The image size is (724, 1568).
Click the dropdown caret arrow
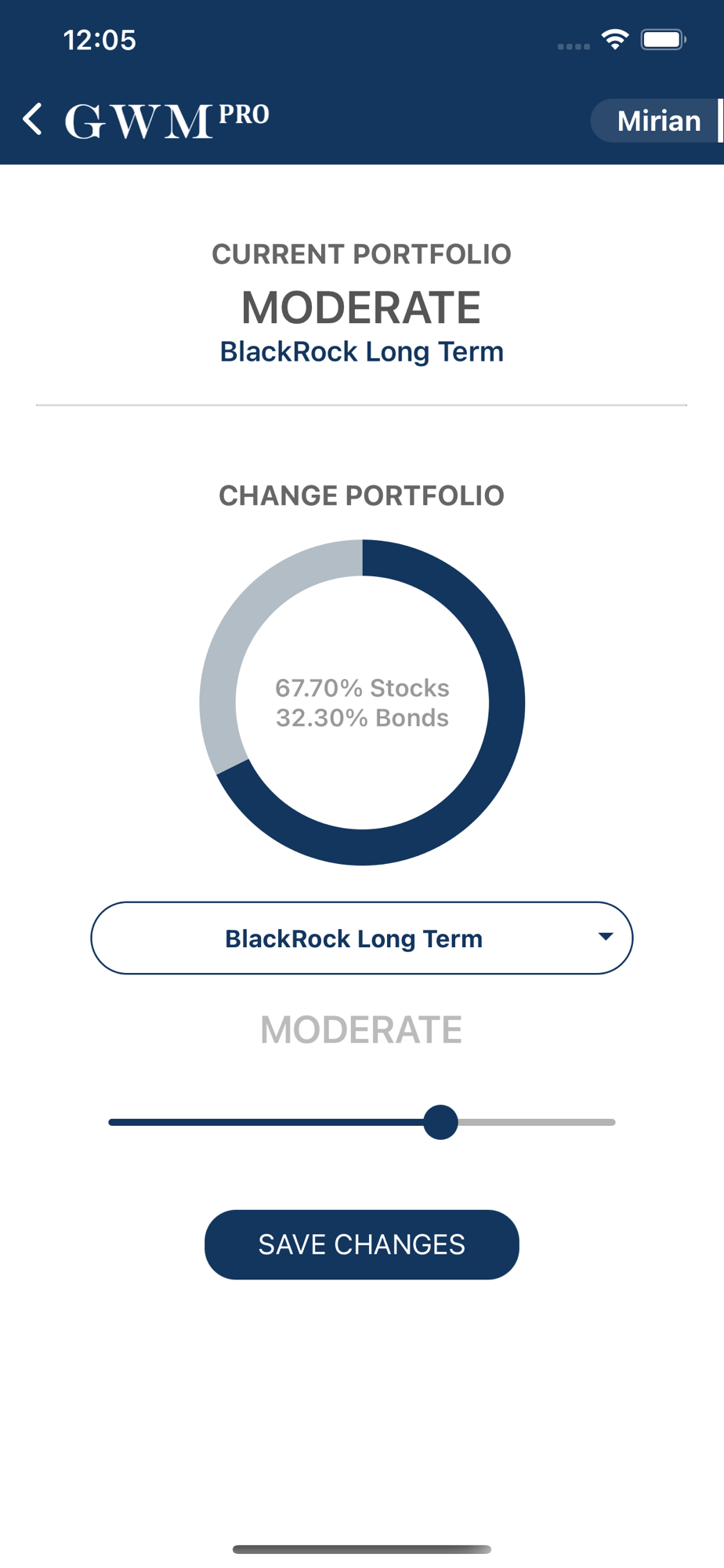click(605, 936)
